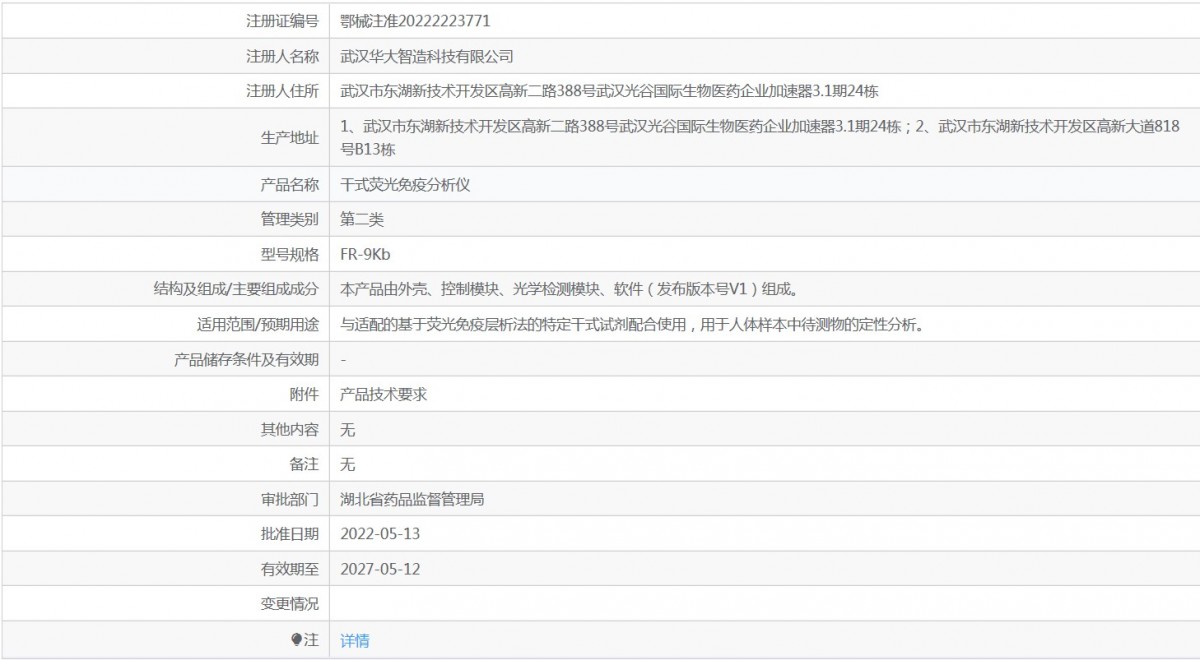This screenshot has height=660, width=1200.
Task: Click the 附件 label
Action: (304, 395)
